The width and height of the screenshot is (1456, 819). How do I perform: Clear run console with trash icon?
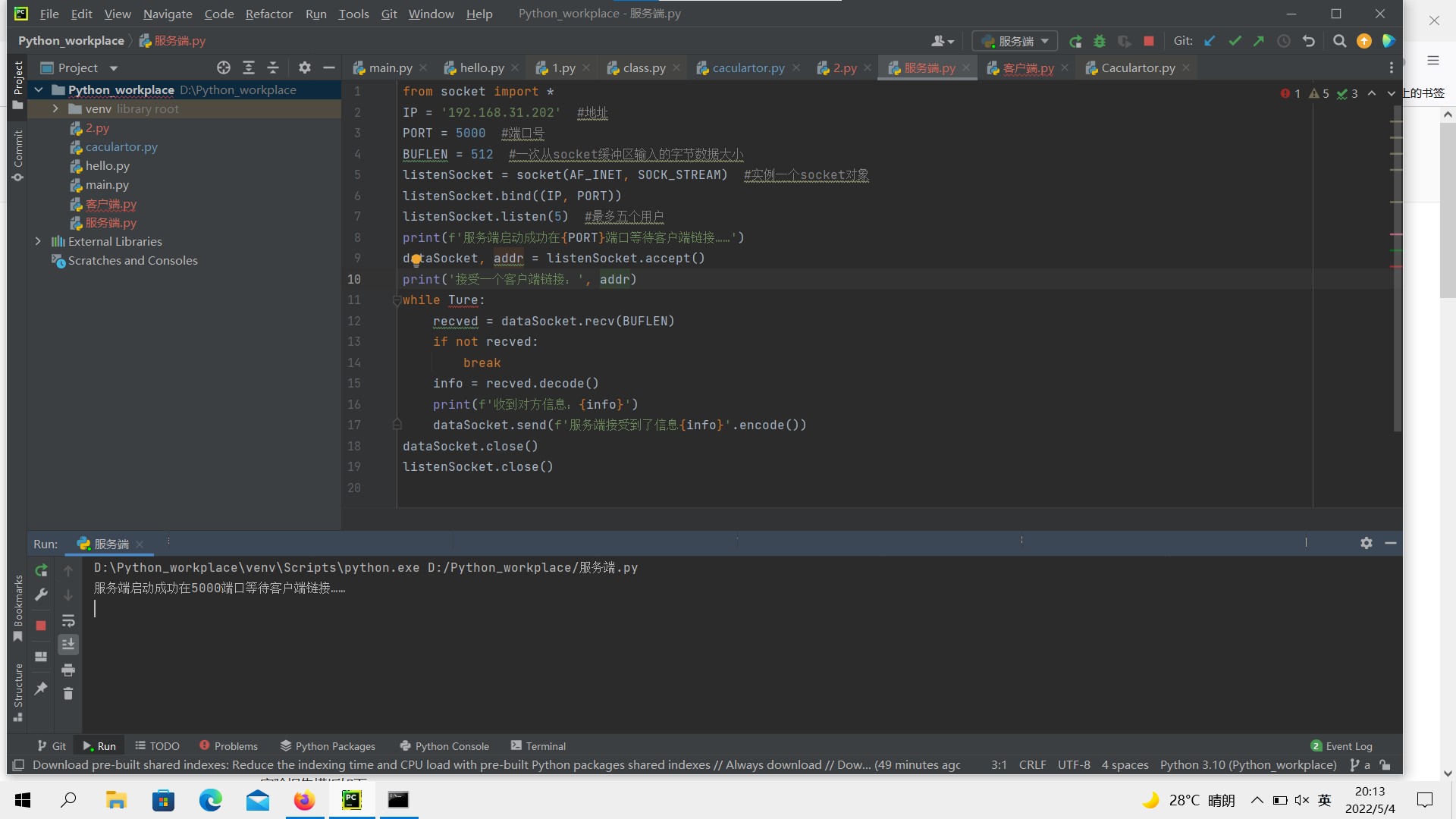pyautogui.click(x=68, y=694)
